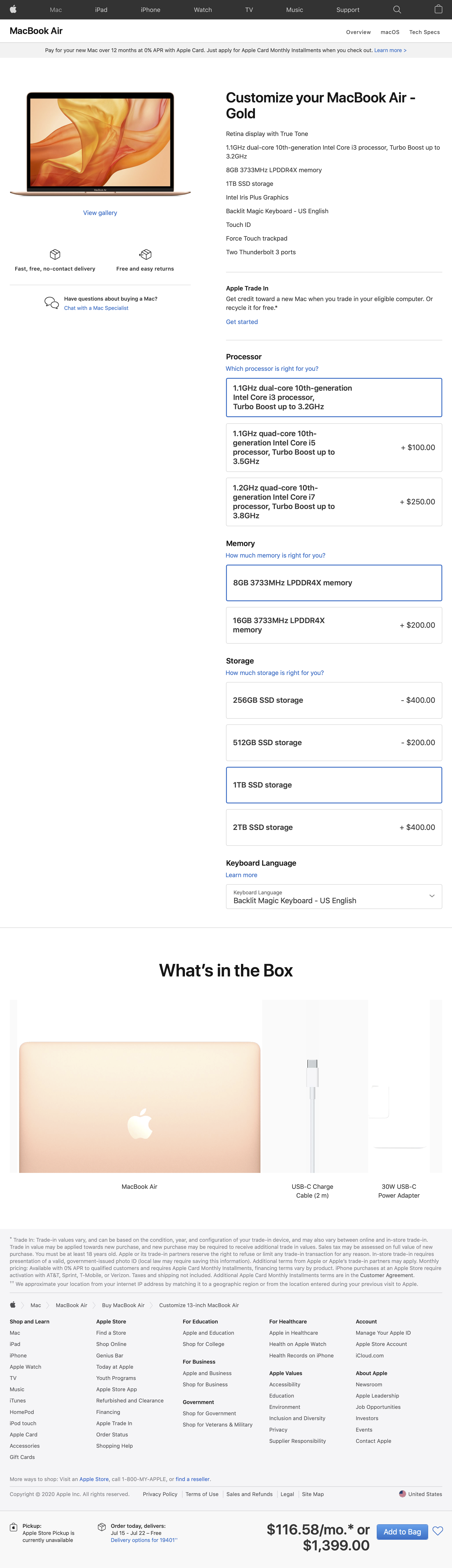Choose the 1.2GHz Core i7 processor option
Image resolution: width=452 pixels, height=1568 pixels.
click(x=333, y=501)
